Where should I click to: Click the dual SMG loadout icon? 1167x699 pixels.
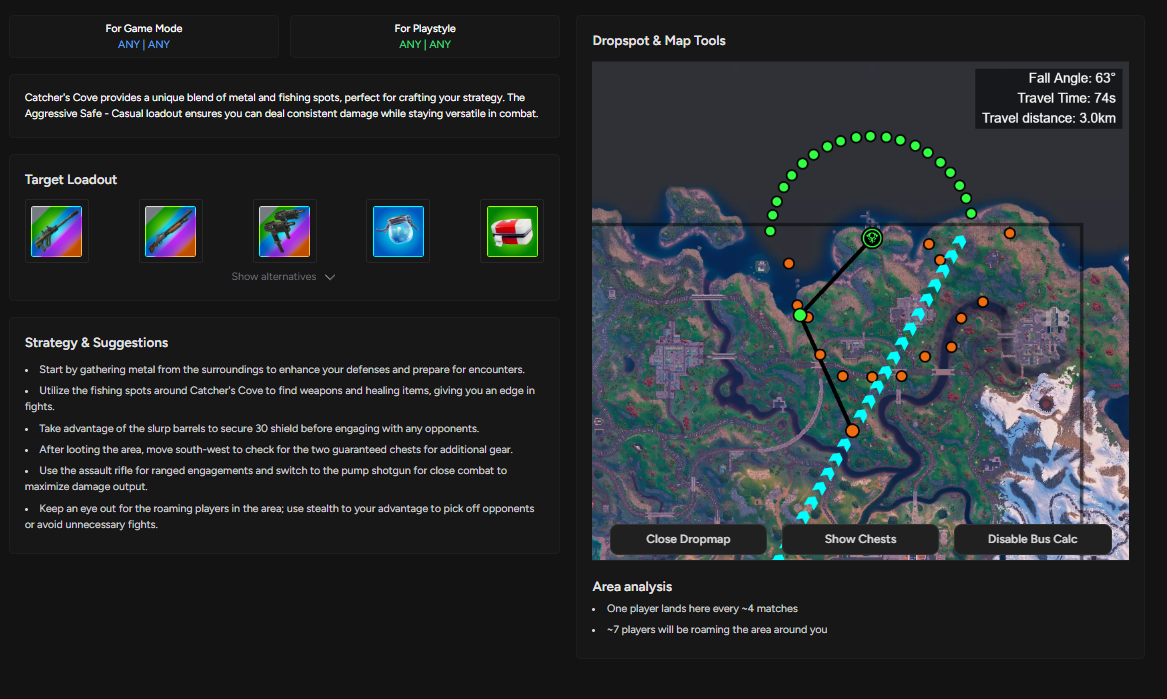tap(284, 231)
